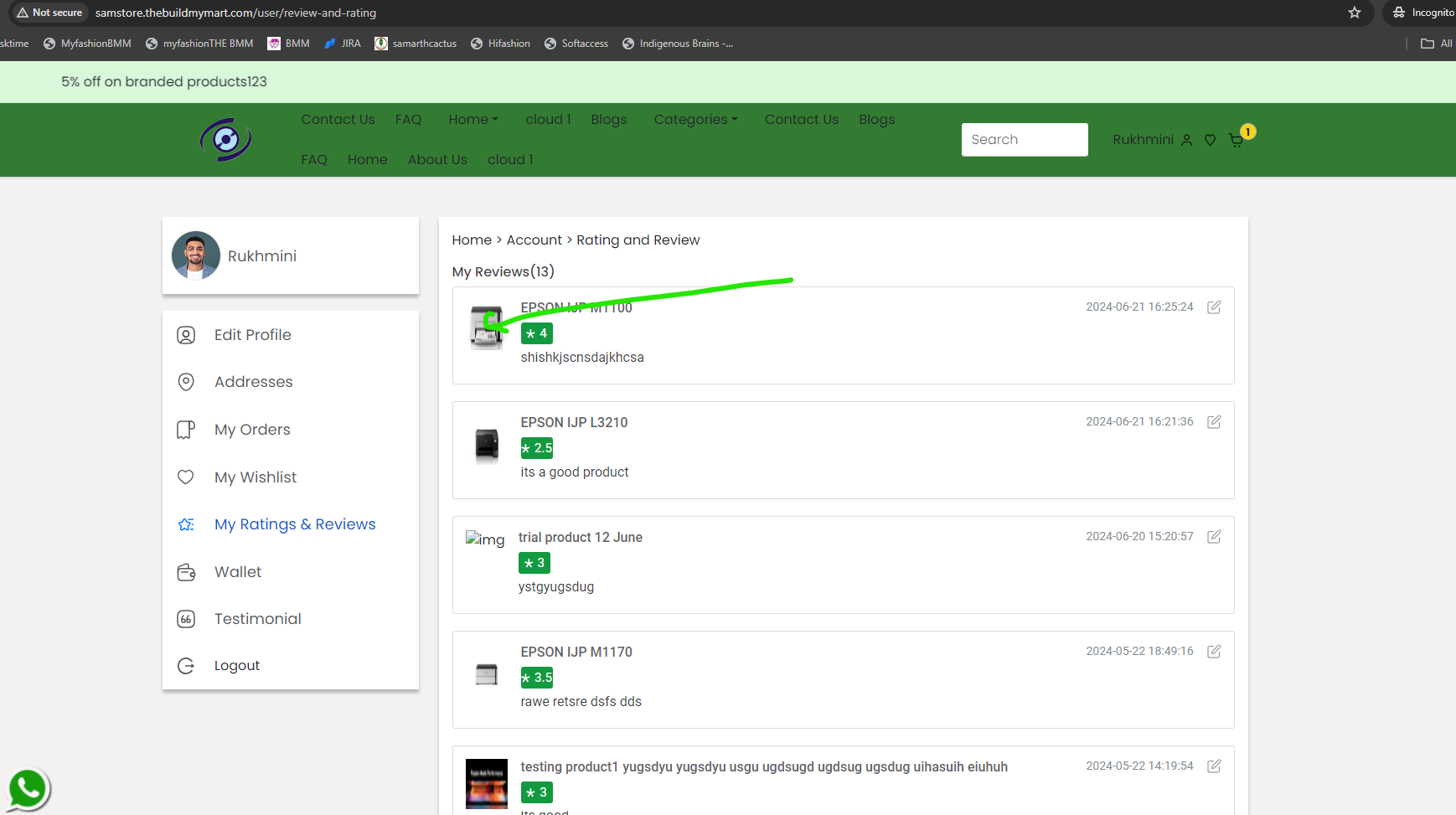
Task: Open the wishlist heart icon in header
Action: (1210, 140)
